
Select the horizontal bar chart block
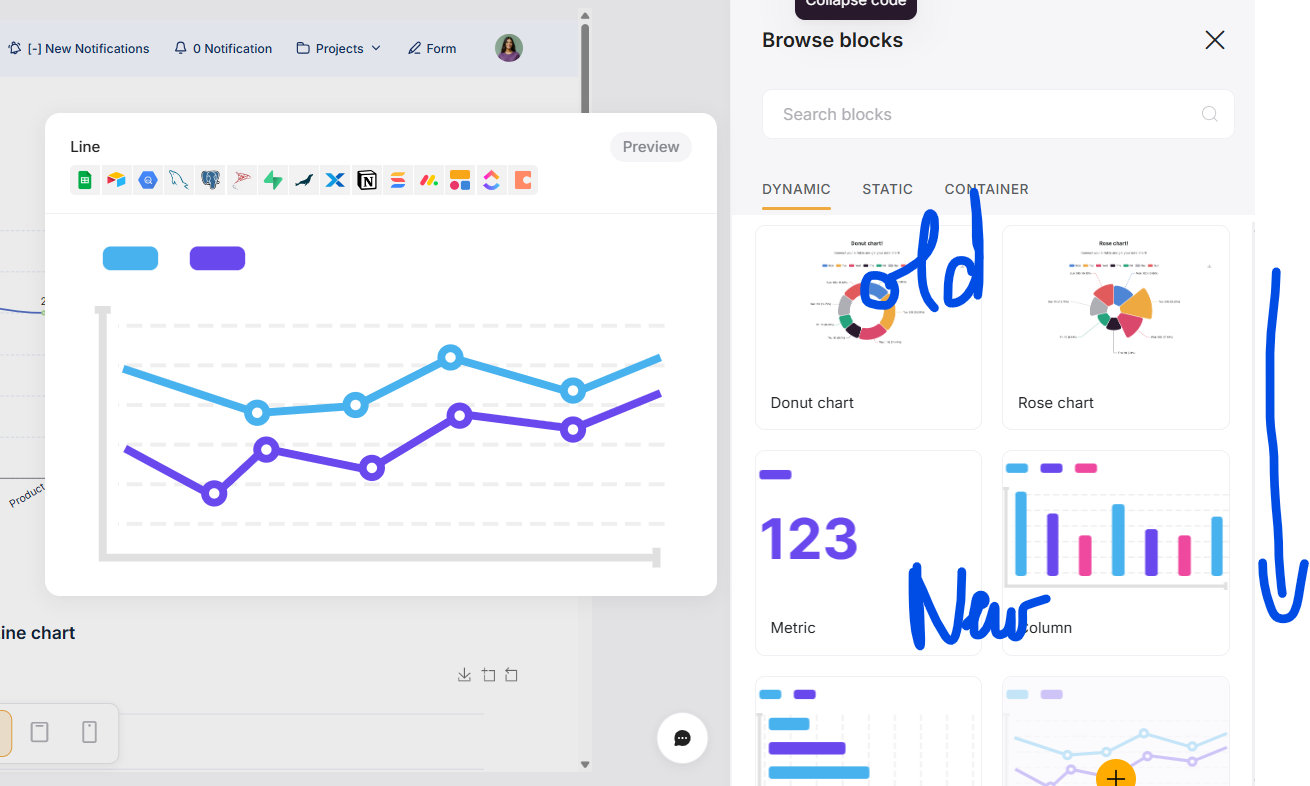coord(868,731)
